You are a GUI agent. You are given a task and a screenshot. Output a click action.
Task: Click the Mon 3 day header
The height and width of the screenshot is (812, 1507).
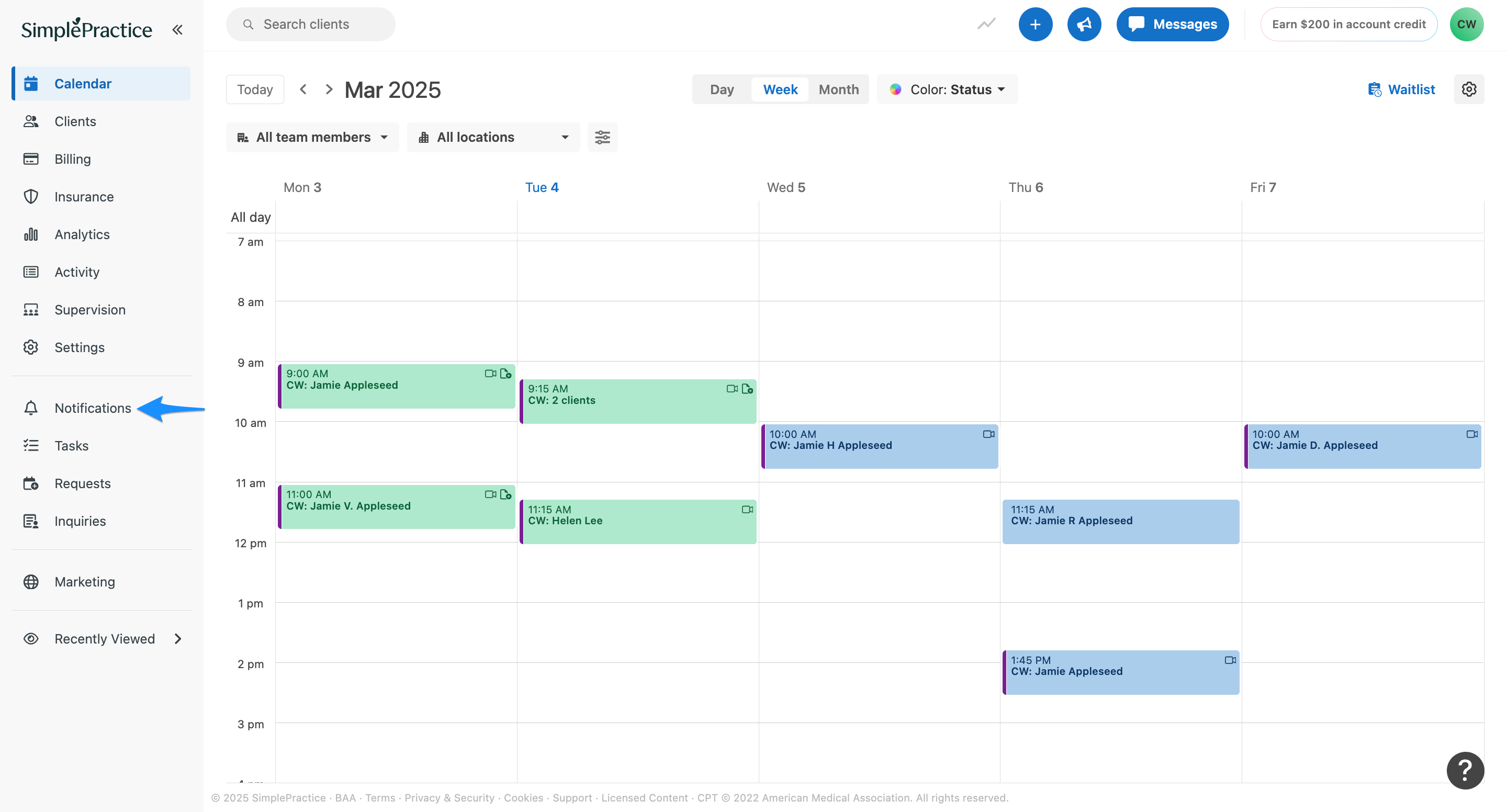[302, 187]
